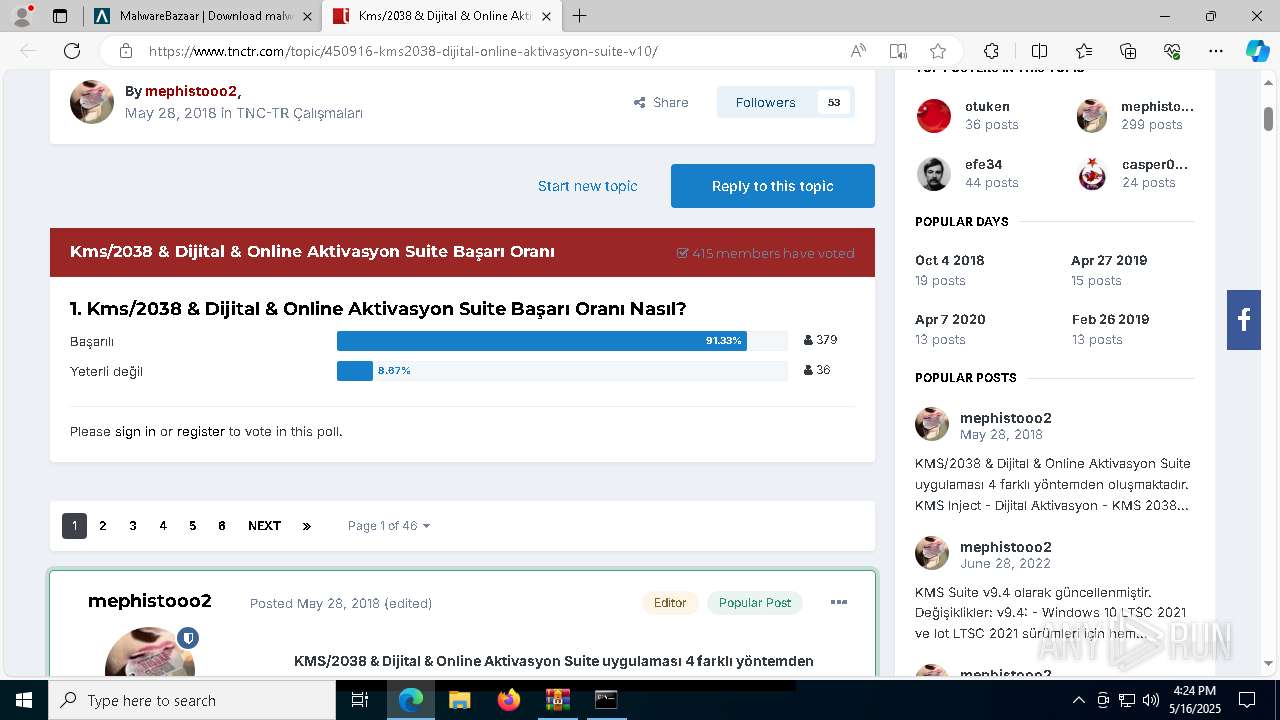Click the register link

pyautogui.click(x=200, y=432)
